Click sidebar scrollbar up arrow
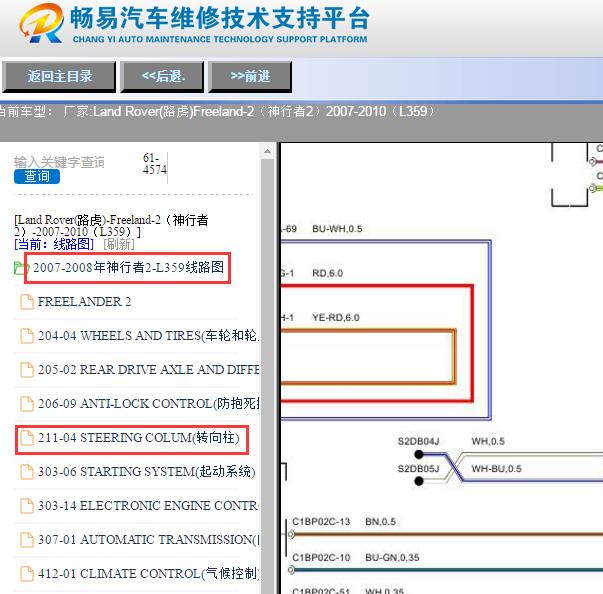The image size is (603, 594). (x=267, y=151)
